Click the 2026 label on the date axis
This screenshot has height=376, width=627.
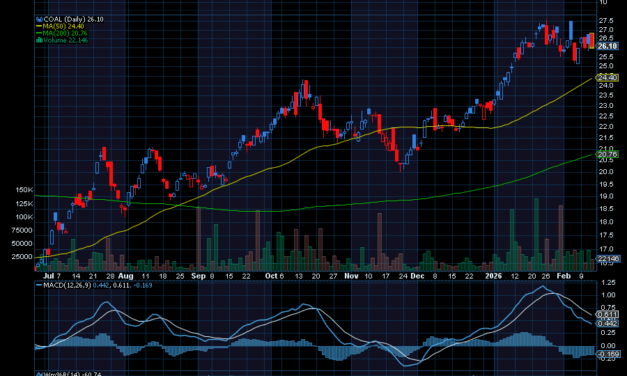(x=493, y=276)
